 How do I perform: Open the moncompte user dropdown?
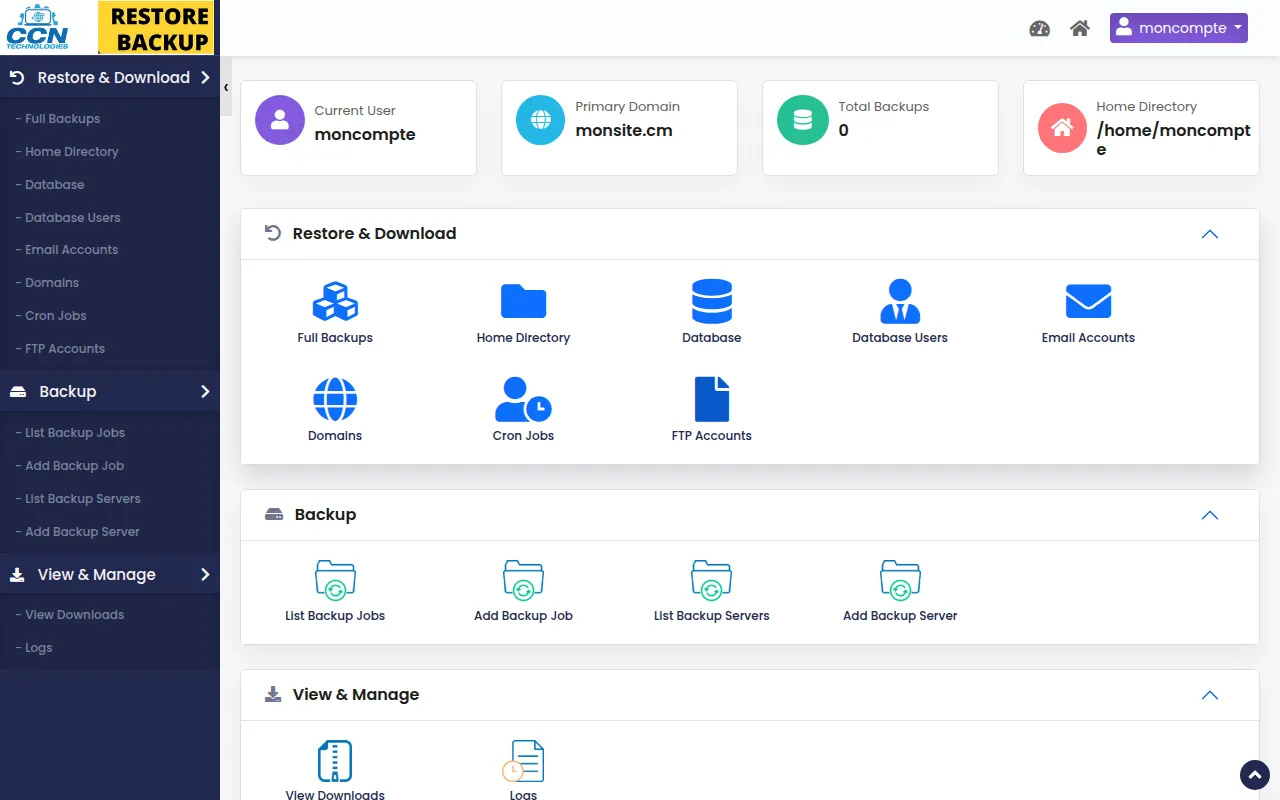pyautogui.click(x=1179, y=28)
